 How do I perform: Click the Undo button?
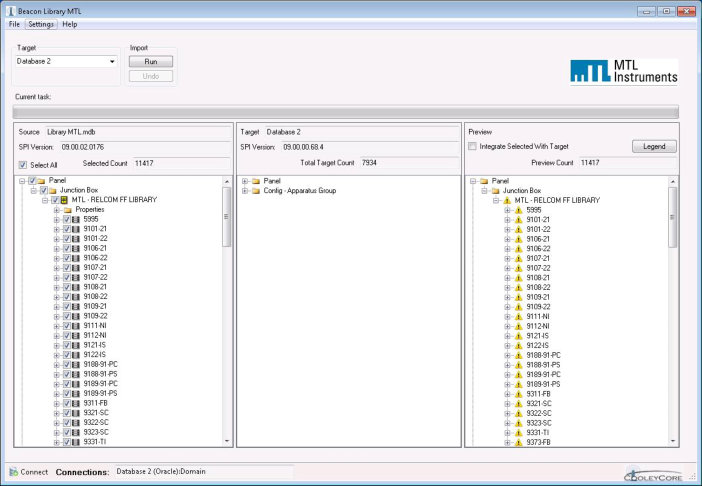point(151,76)
